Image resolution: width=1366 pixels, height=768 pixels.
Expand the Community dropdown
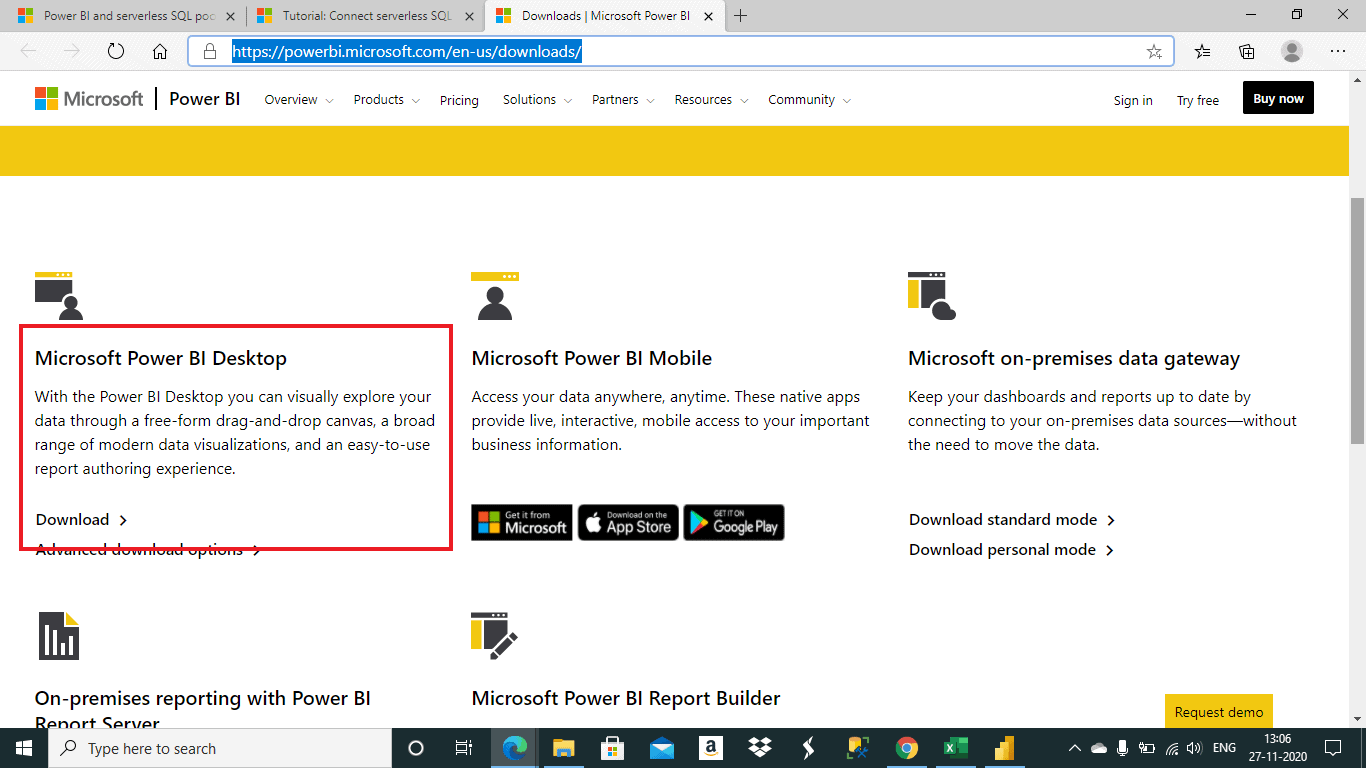[x=810, y=100]
